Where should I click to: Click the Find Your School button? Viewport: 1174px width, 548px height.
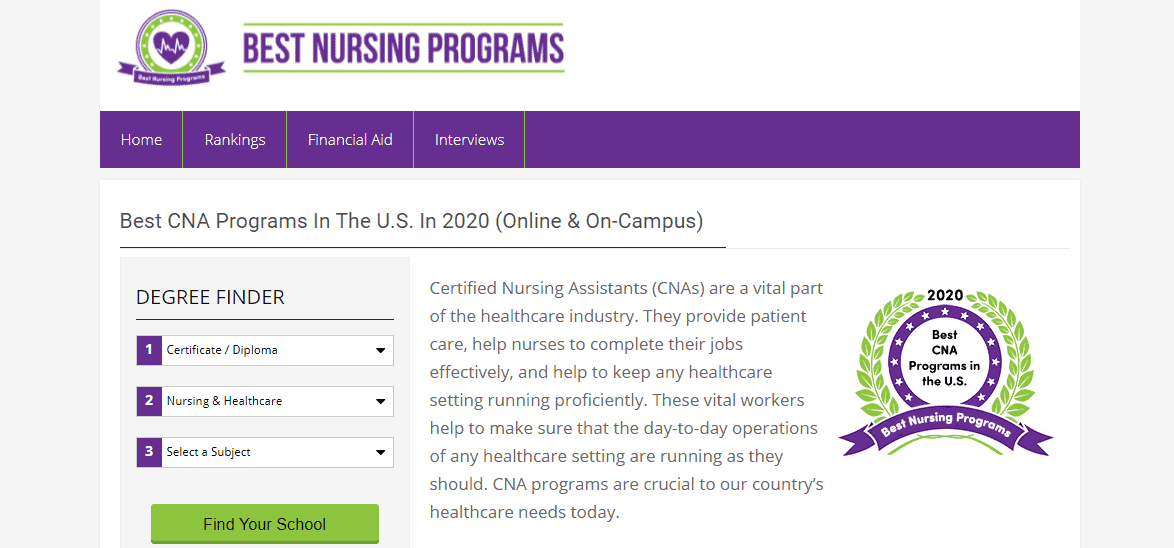click(265, 523)
